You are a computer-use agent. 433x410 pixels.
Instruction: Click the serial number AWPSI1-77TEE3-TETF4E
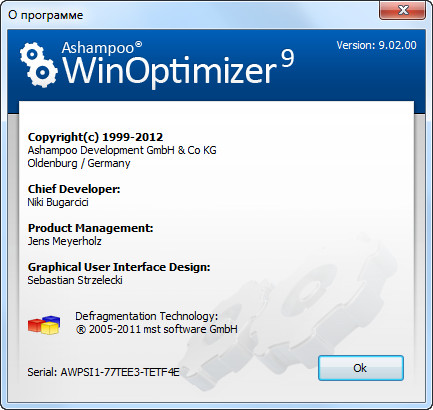[x=120, y=372]
